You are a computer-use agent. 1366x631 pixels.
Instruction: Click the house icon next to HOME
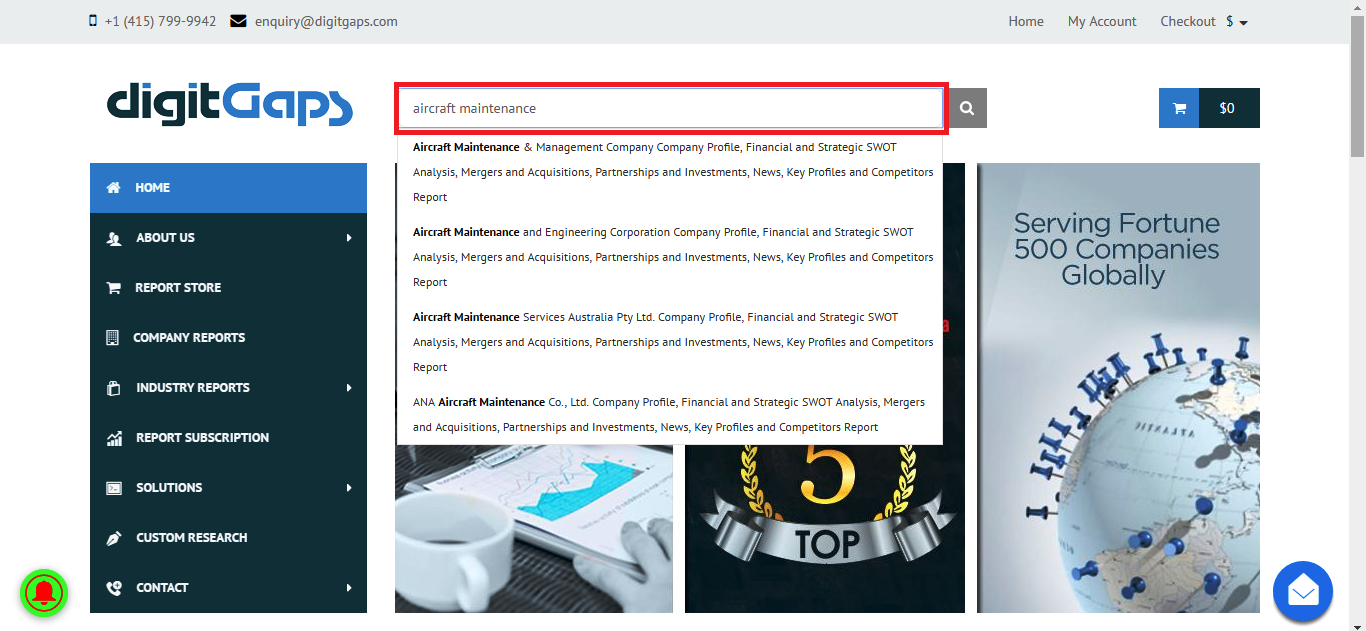[x=114, y=188]
